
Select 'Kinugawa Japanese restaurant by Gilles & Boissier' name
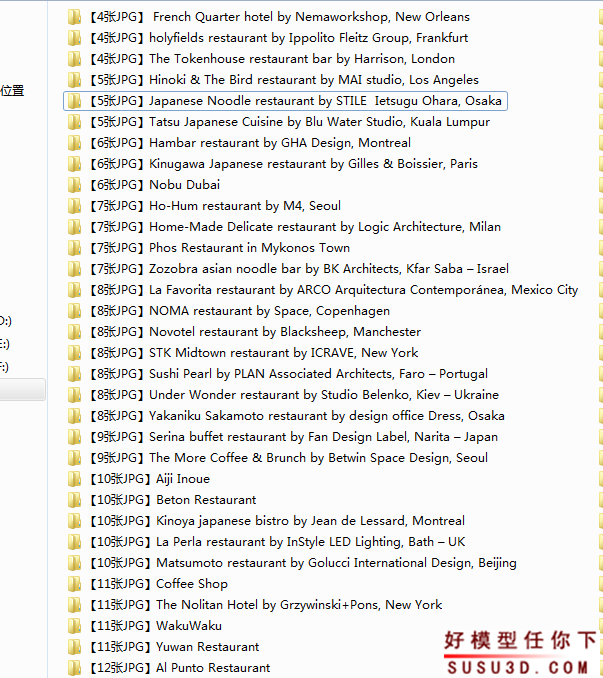(313, 164)
